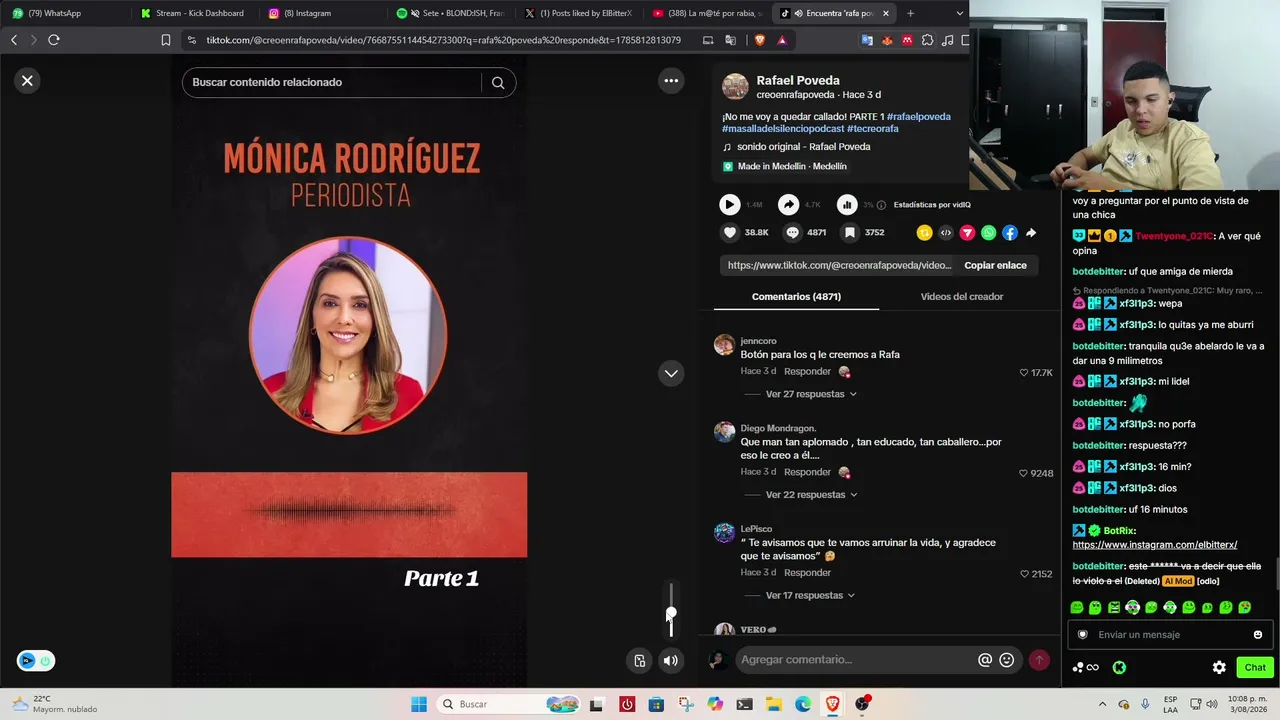Viewport: 1280px width, 720px height.
Task: Open the #masalladelsilenciopodcast hashtag link
Action: 783,128
